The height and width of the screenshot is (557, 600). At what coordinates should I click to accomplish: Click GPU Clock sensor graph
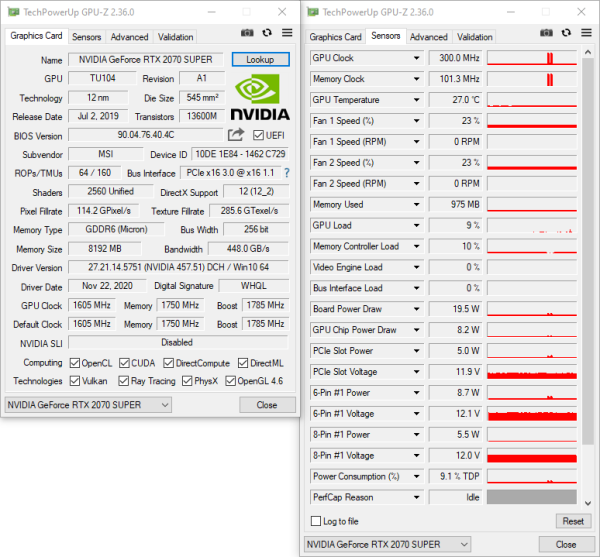[x=532, y=58]
